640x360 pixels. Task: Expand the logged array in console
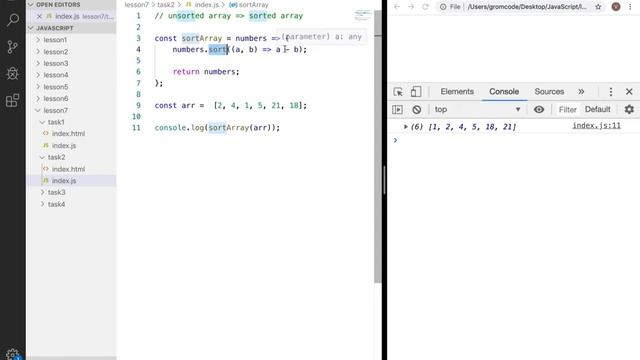coord(406,127)
